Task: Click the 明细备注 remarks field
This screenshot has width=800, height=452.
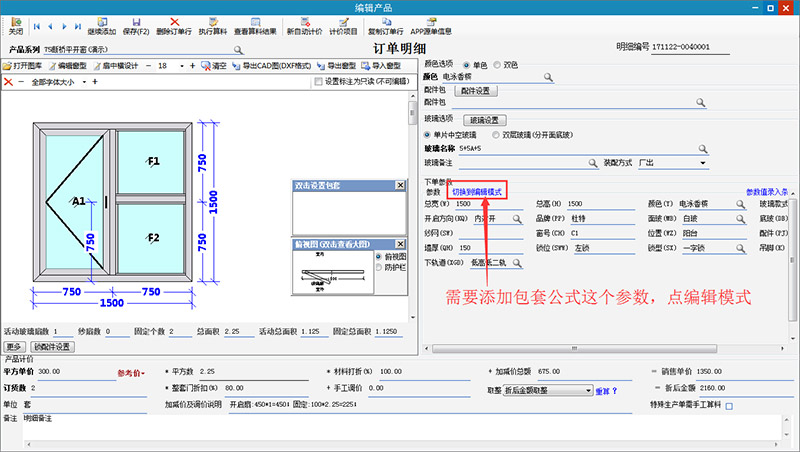Action: click(402, 427)
